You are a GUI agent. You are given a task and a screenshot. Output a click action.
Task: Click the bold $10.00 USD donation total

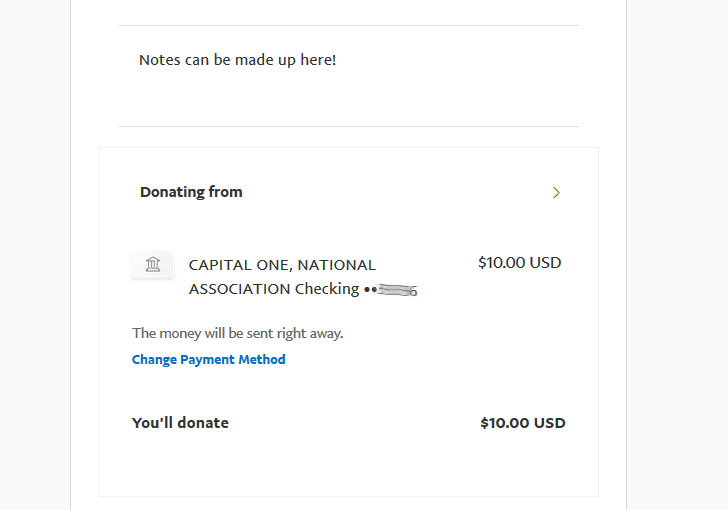[x=523, y=423]
